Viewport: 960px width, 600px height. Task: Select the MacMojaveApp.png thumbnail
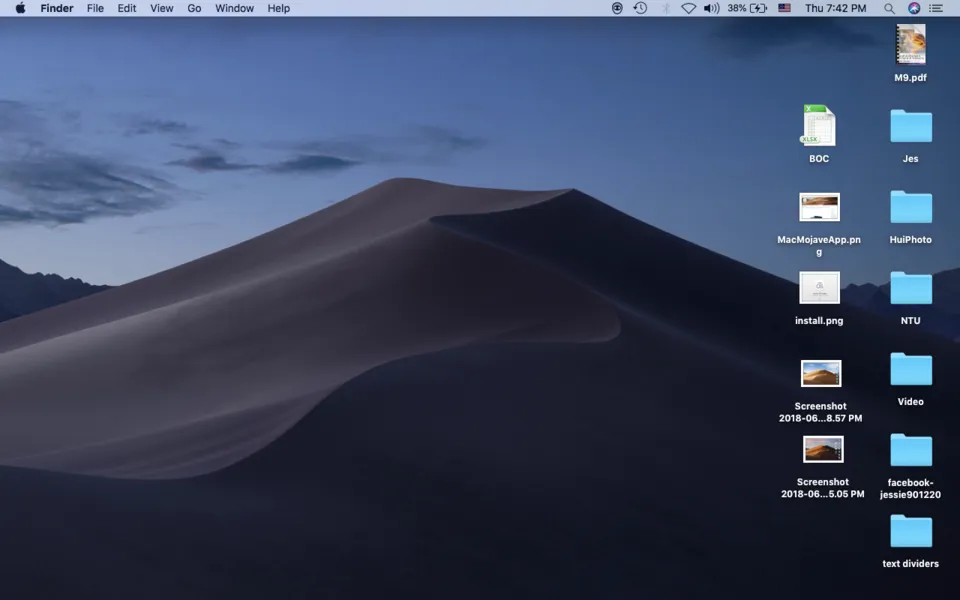pos(819,207)
